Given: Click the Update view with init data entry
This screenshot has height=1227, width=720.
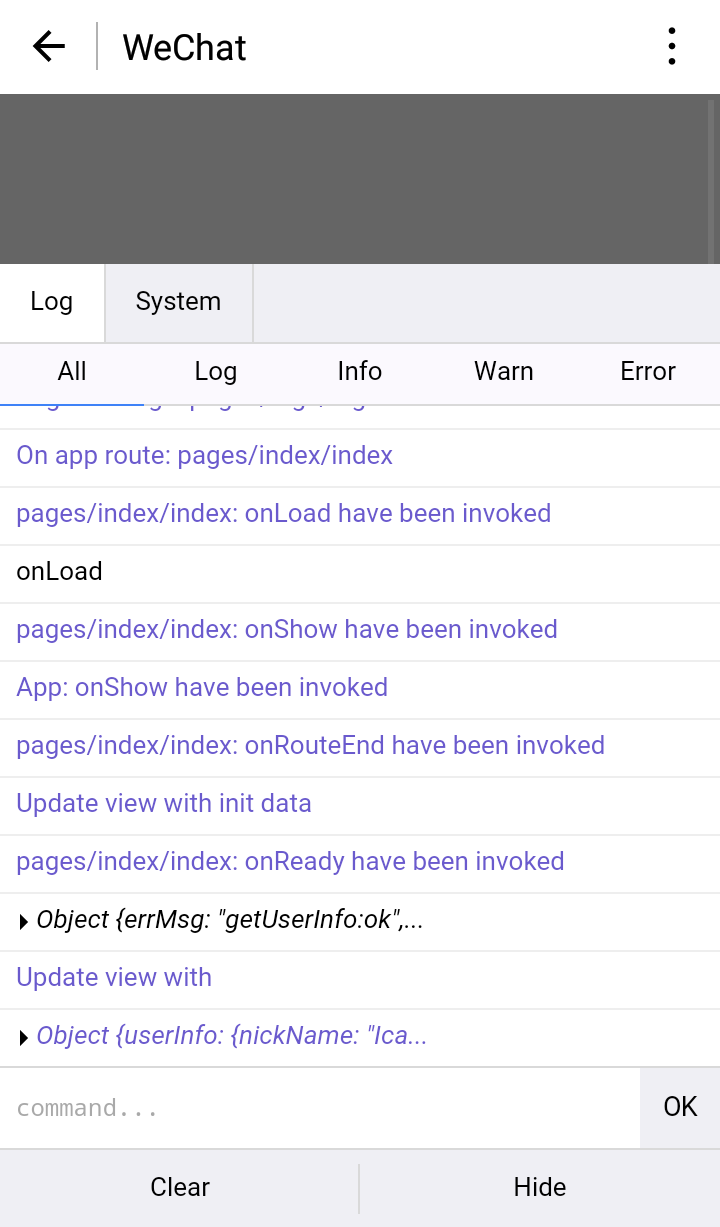Looking at the screenshot, I should pos(164,804).
